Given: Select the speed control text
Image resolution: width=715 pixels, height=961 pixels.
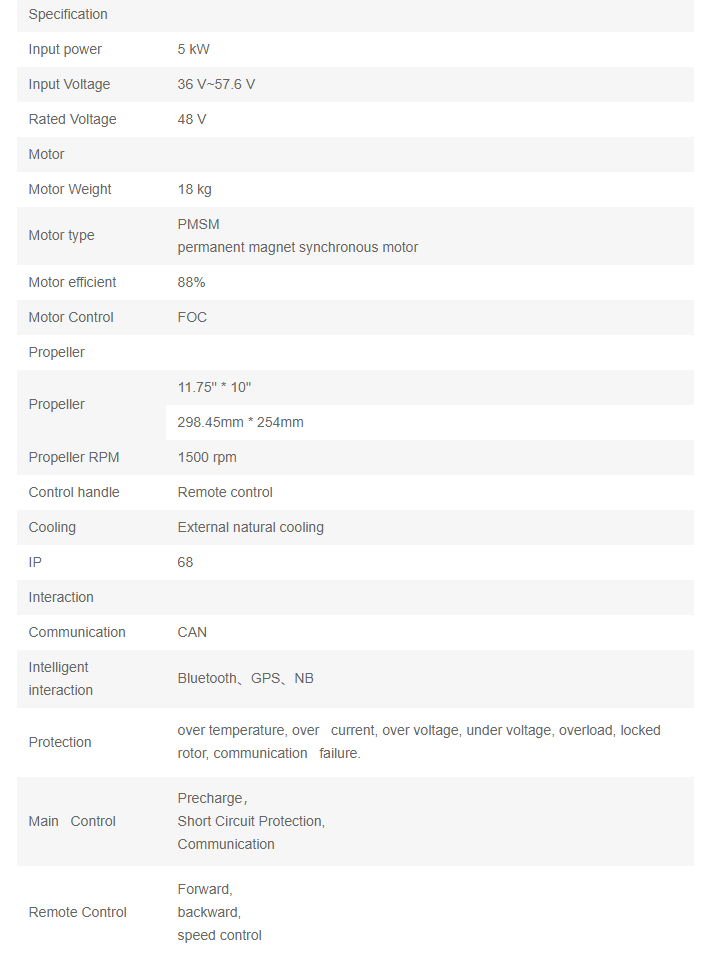Looking at the screenshot, I should [219, 936].
